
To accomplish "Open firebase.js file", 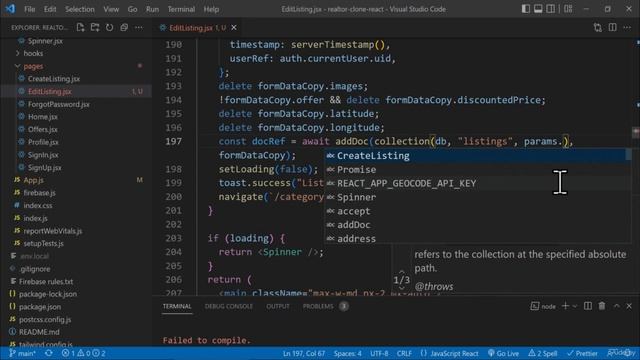I will click(39, 193).
